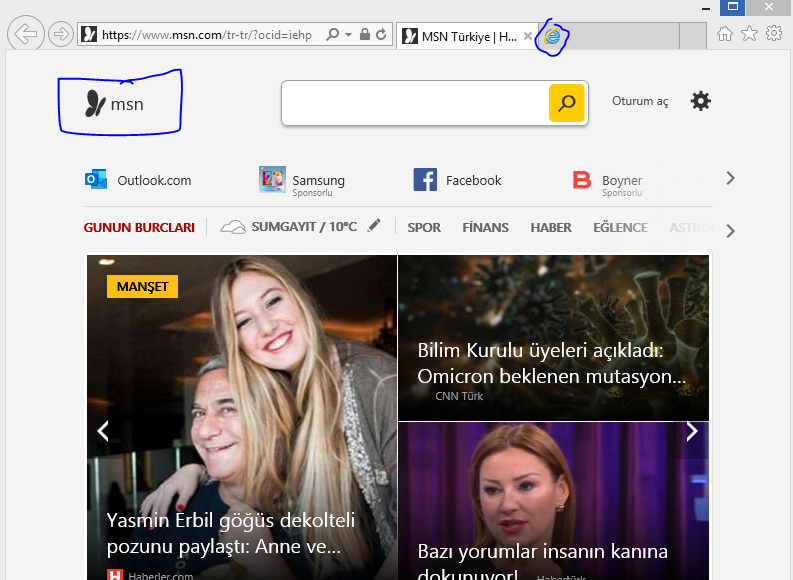Click the Facebook logo icon
The image size is (793, 580).
(425, 180)
